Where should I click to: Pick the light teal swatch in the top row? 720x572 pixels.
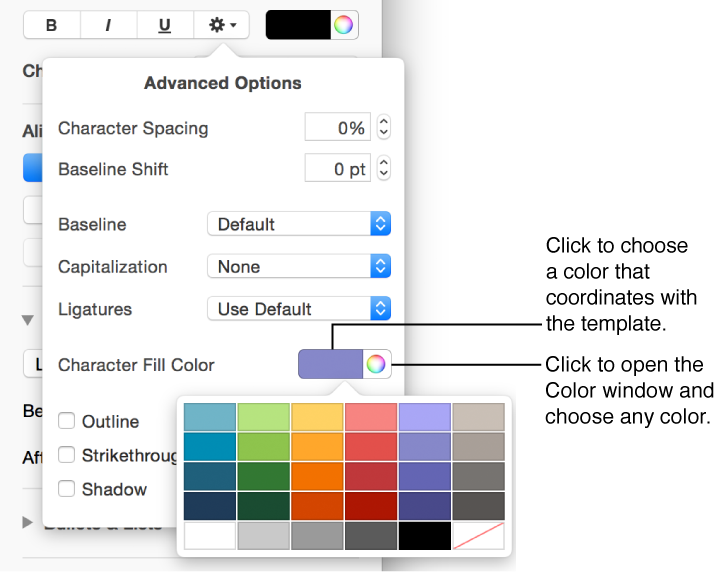(210, 417)
